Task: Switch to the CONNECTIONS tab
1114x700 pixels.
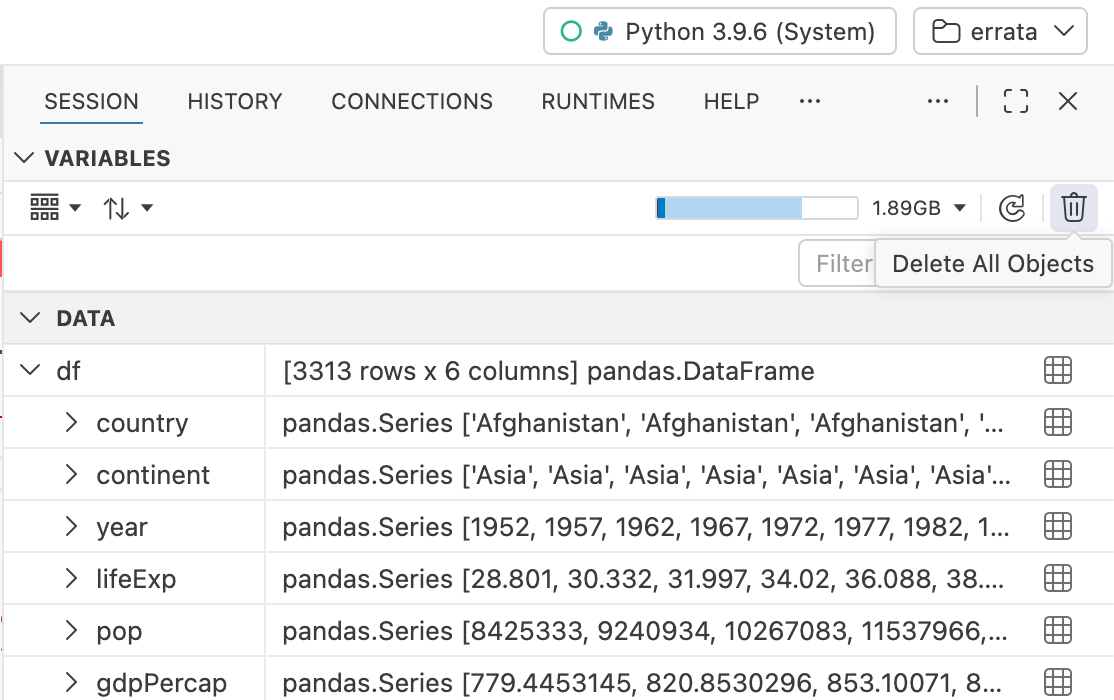Action: [x=411, y=102]
